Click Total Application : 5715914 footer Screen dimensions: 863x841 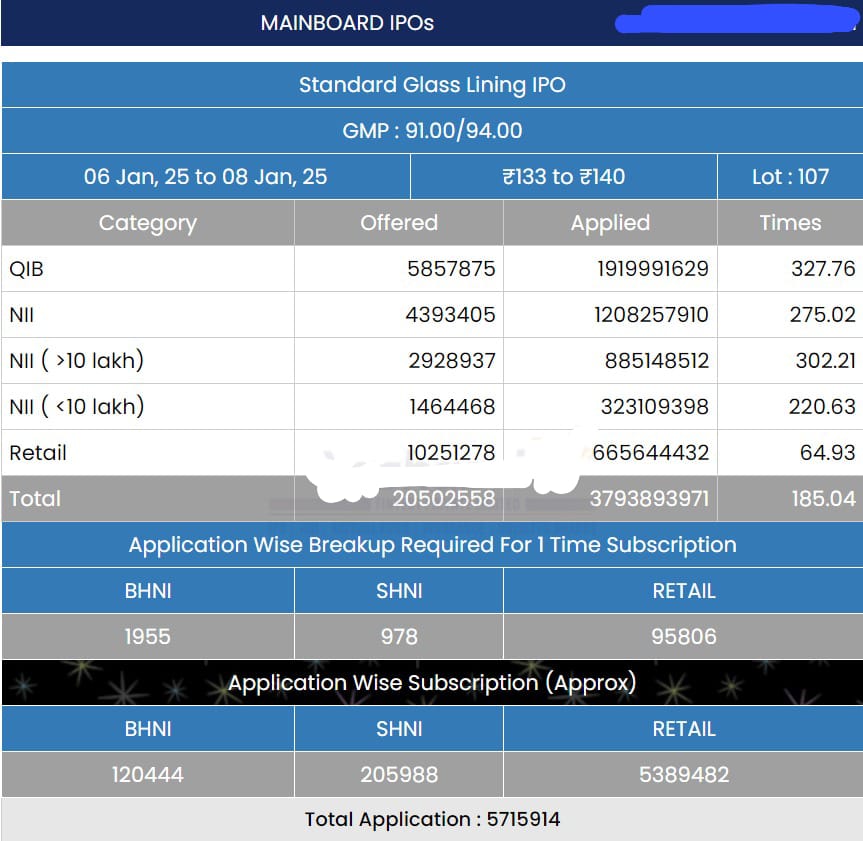[432, 820]
